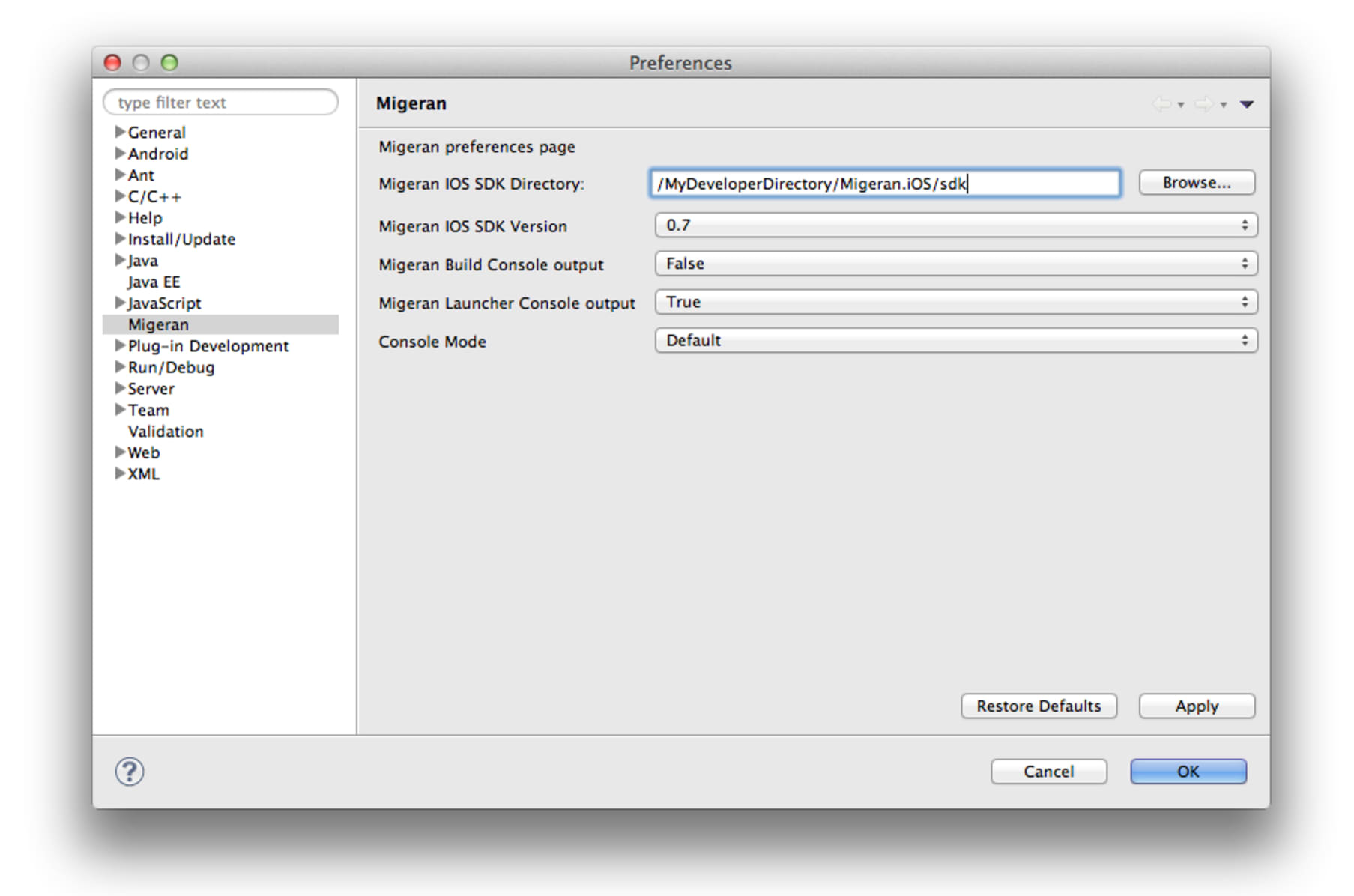Expand the Team tree node
The width and height of the screenshot is (1354, 896).
[x=119, y=409]
